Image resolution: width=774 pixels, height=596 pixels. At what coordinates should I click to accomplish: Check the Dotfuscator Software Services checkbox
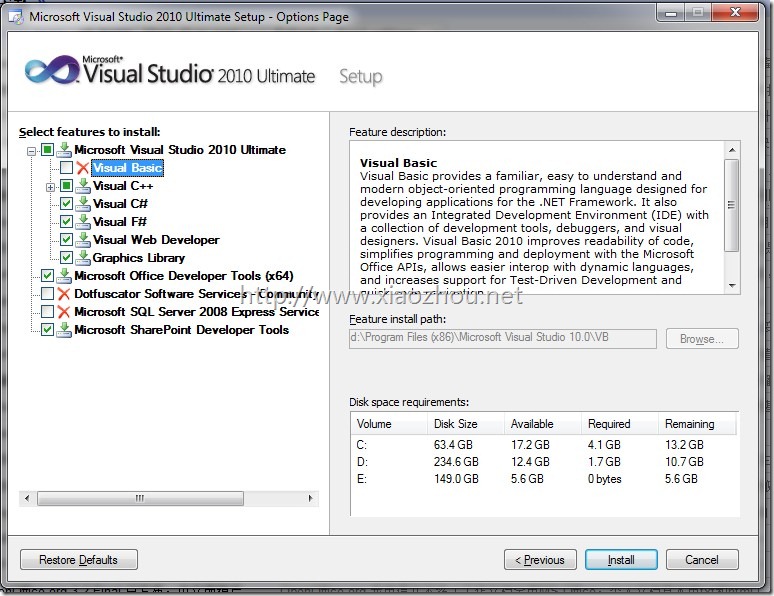click(47, 294)
